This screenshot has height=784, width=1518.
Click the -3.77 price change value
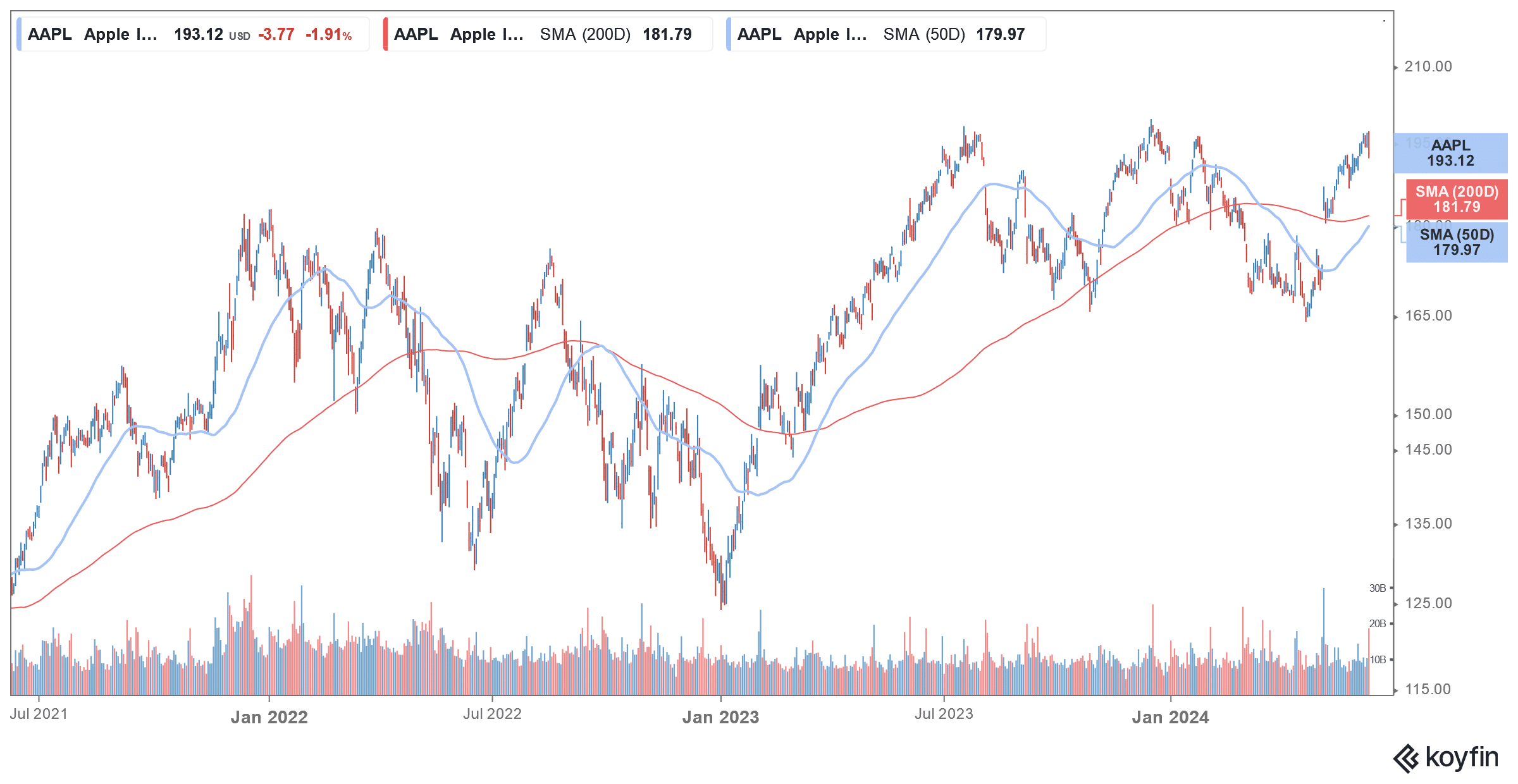click(276, 34)
